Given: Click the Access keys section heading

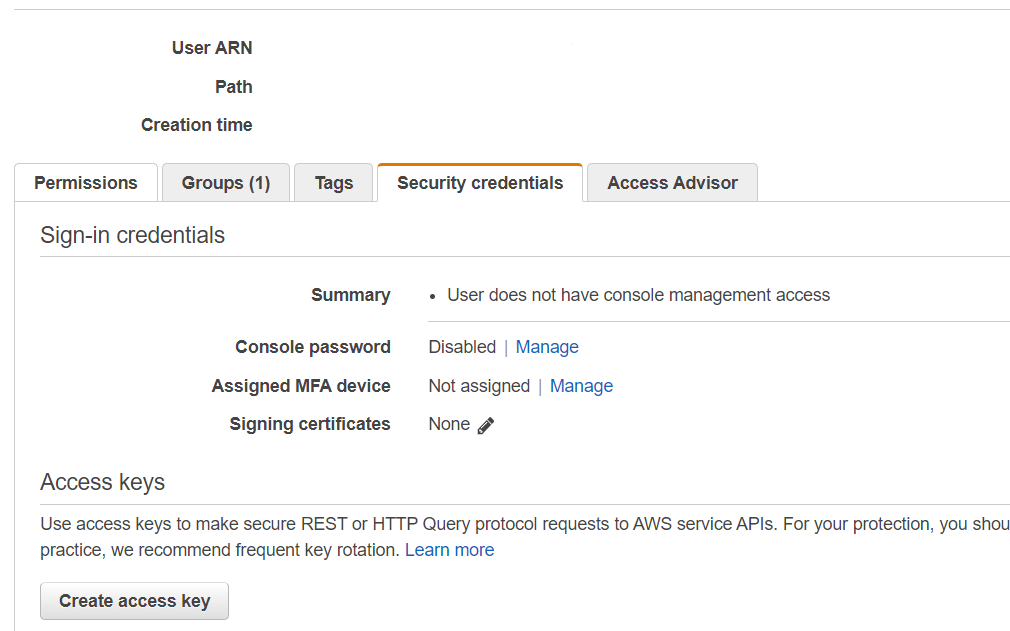Looking at the screenshot, I should click(103, 482).
